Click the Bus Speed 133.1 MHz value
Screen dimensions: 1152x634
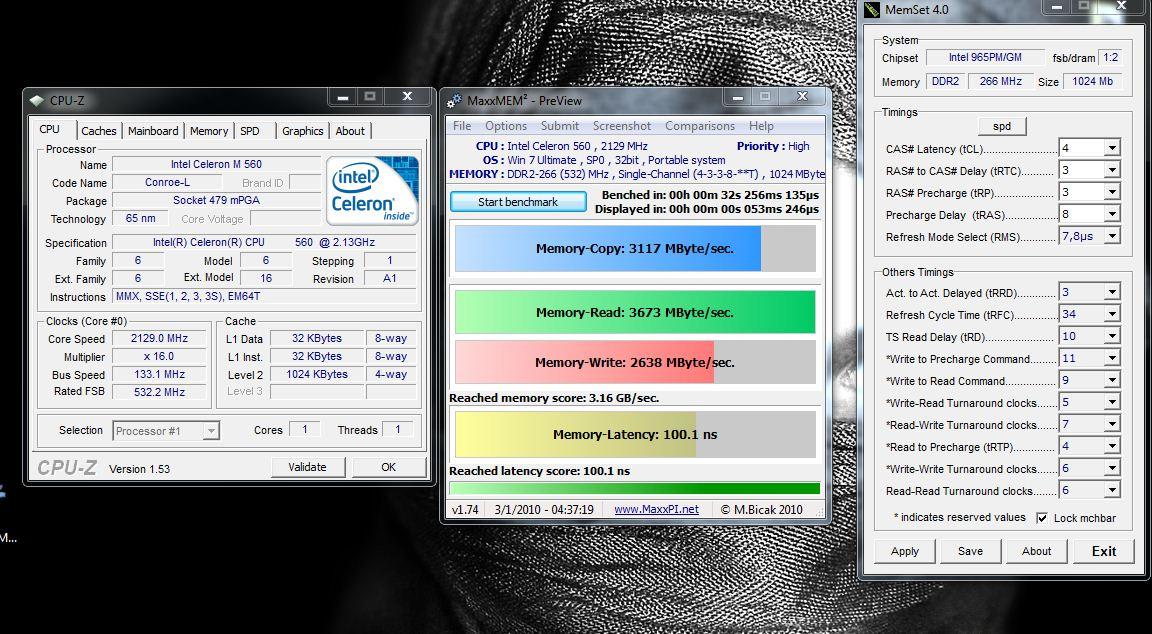pos(159,375)
